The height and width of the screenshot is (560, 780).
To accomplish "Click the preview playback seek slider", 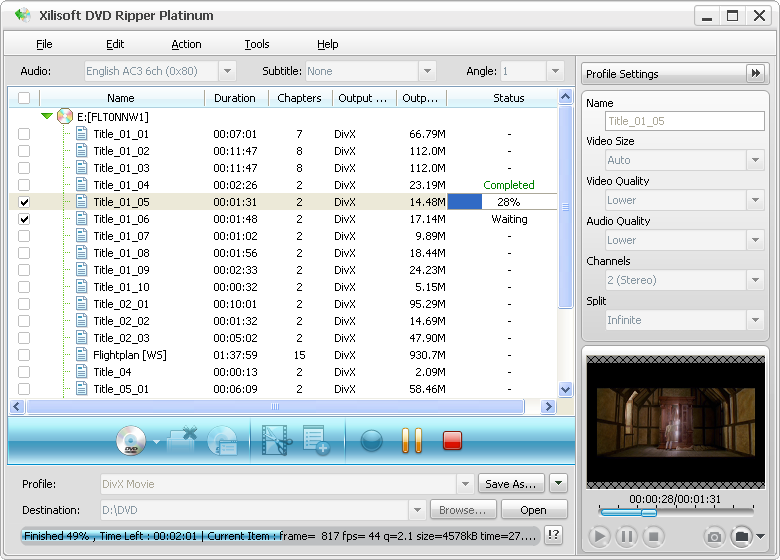I will coord(648,512).
